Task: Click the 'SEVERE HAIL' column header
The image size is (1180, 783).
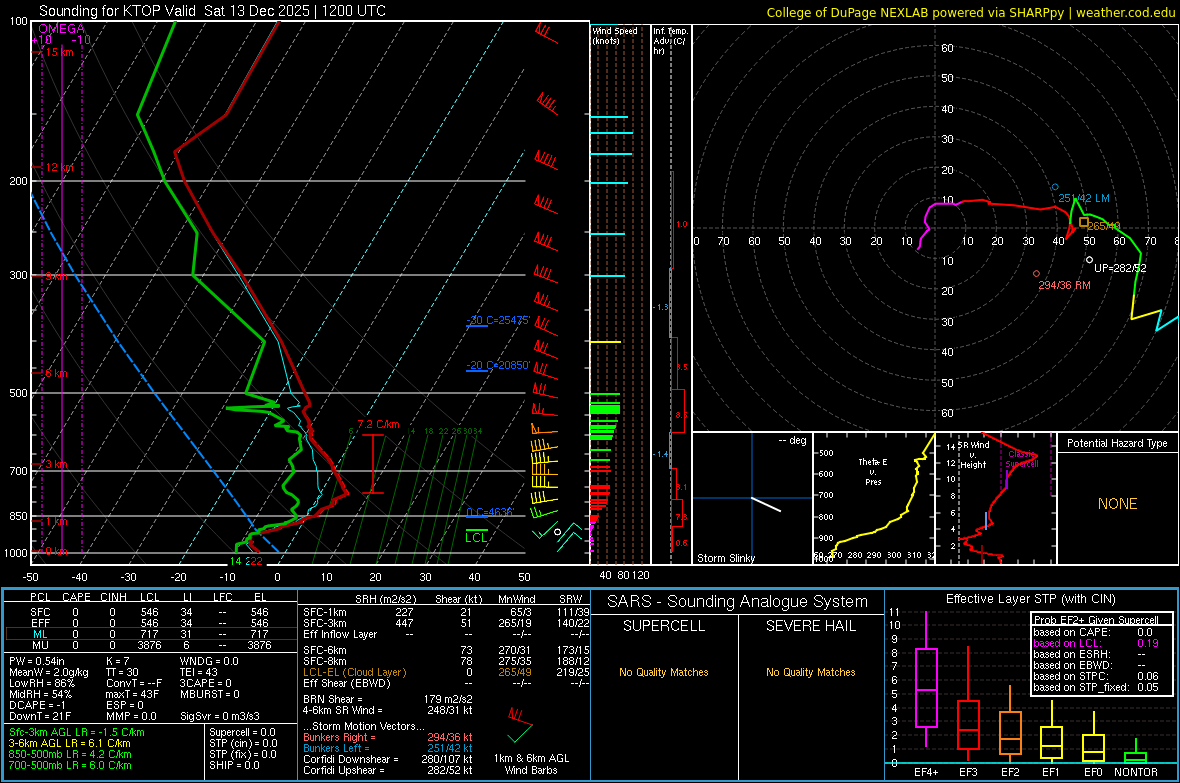Action: click(x=811, y=626)
